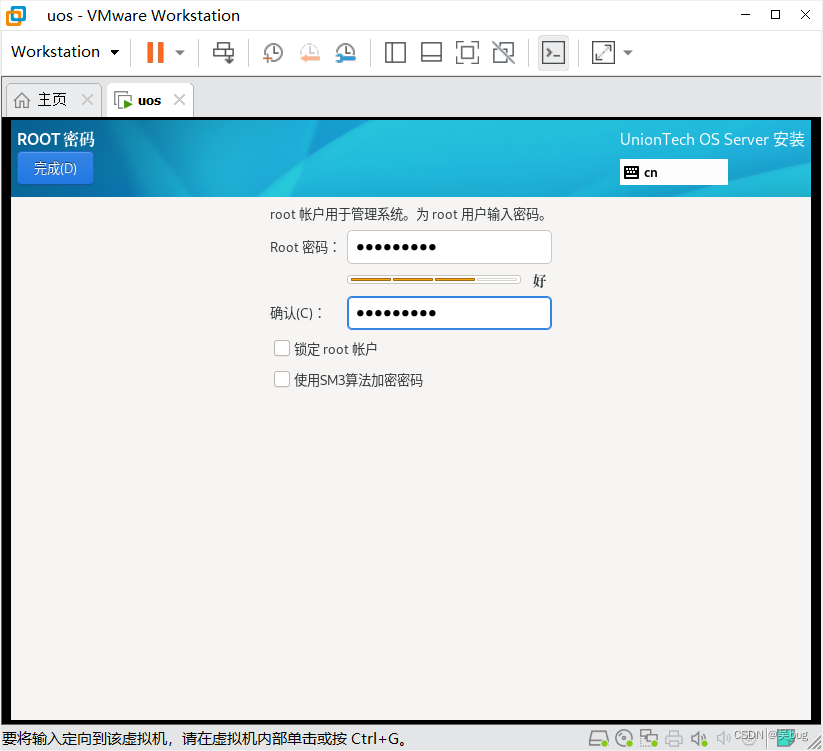Focus the Root 密码 password field
This screenshot has height=751, width=823.
coord(449,247)
